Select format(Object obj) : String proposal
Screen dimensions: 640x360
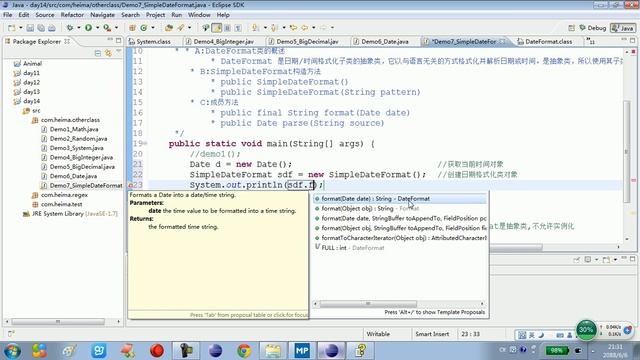click(x=400, y=209)
